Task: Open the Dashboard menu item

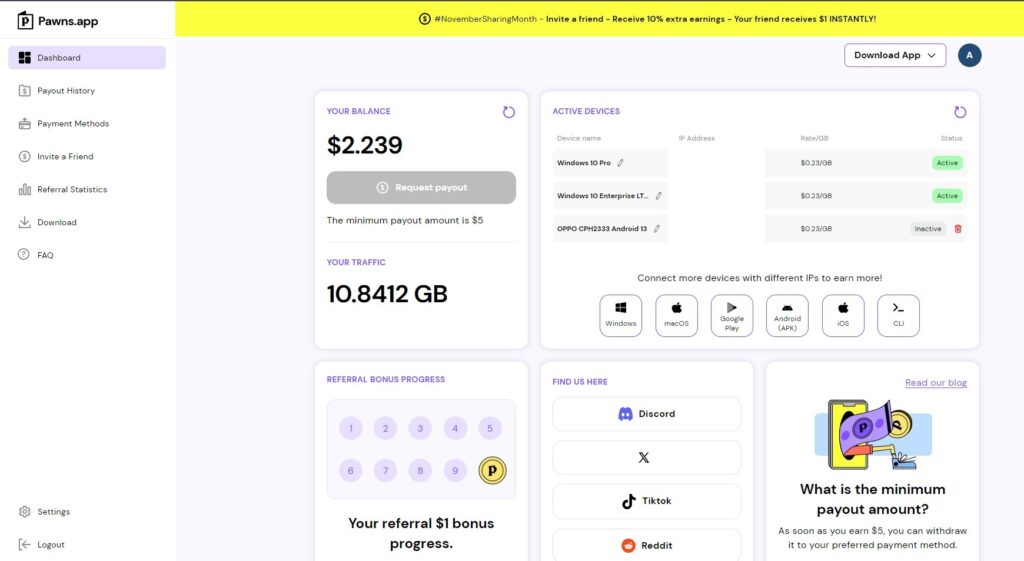Action: point(87,57)
